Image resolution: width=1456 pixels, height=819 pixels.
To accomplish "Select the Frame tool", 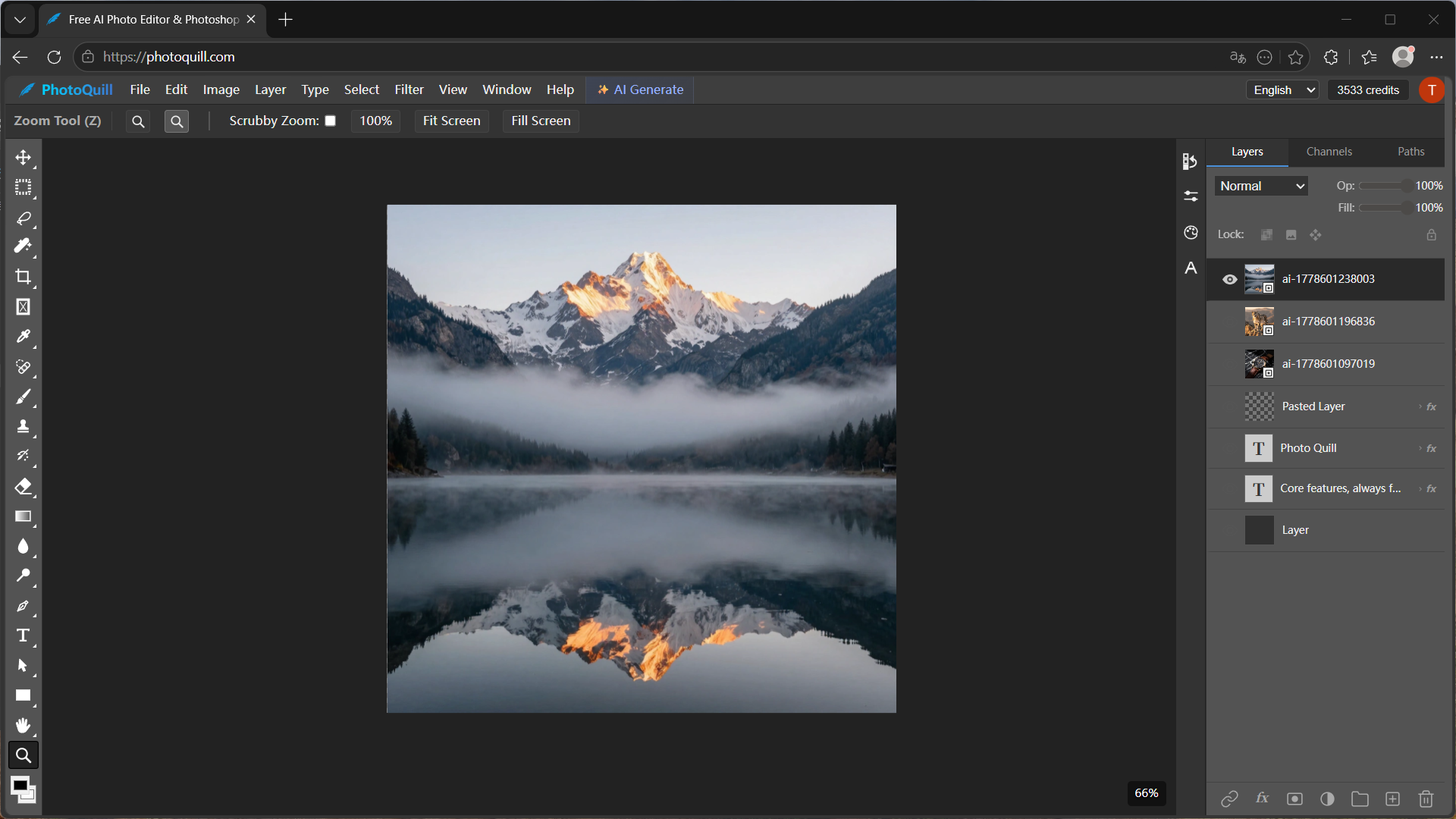I will (x=24, y=306).
